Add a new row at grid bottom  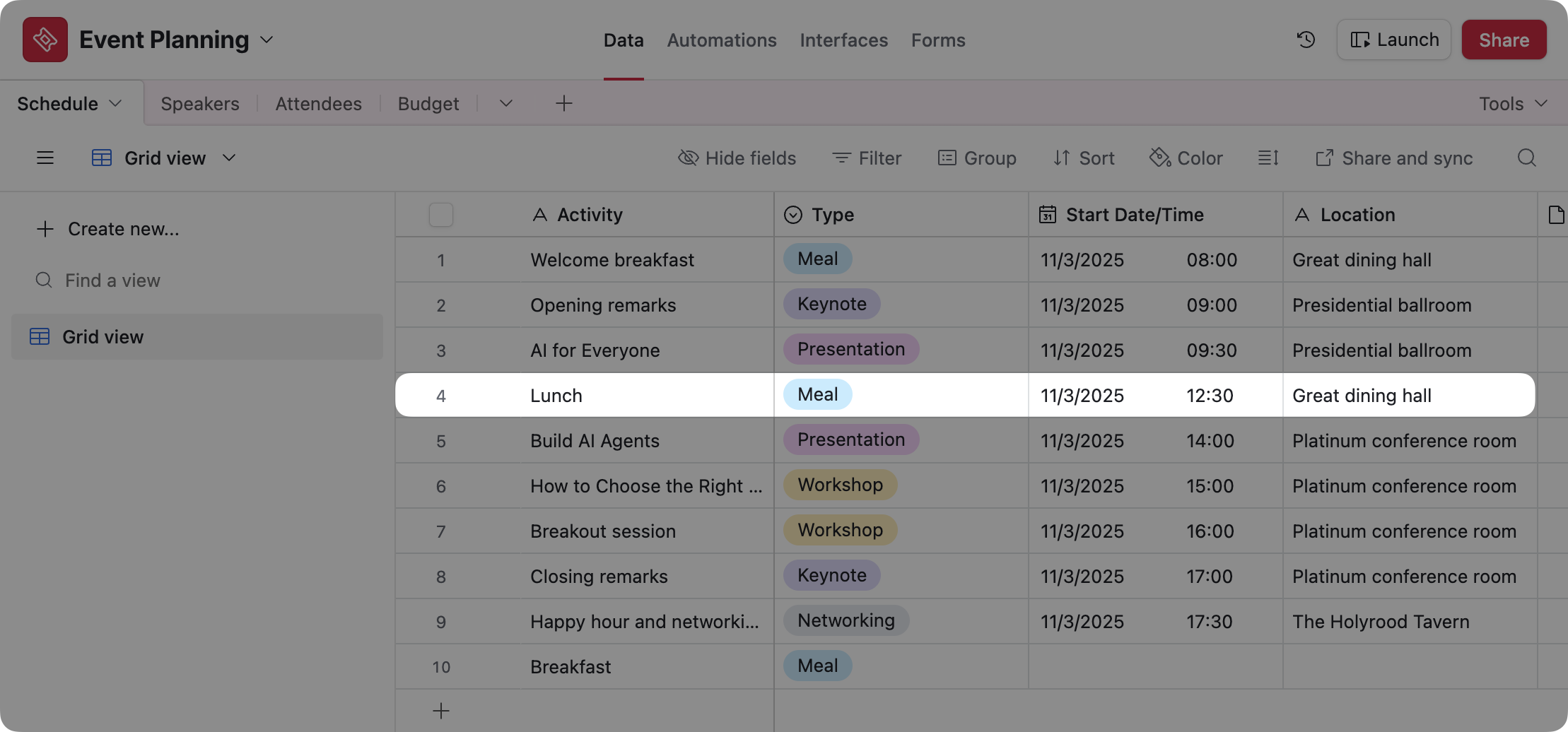(441, 711)
